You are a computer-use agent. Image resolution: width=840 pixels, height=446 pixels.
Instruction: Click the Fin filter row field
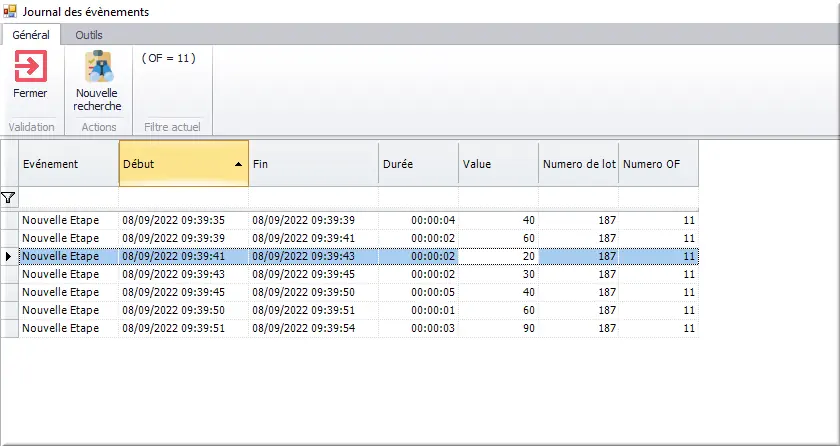coord(313,198)
